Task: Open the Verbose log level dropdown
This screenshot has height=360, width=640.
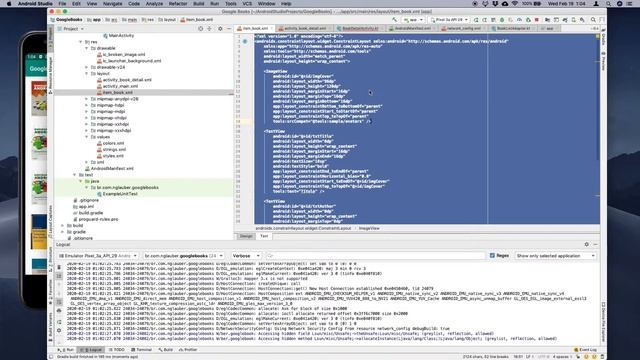Action: (x=246, y=256)
